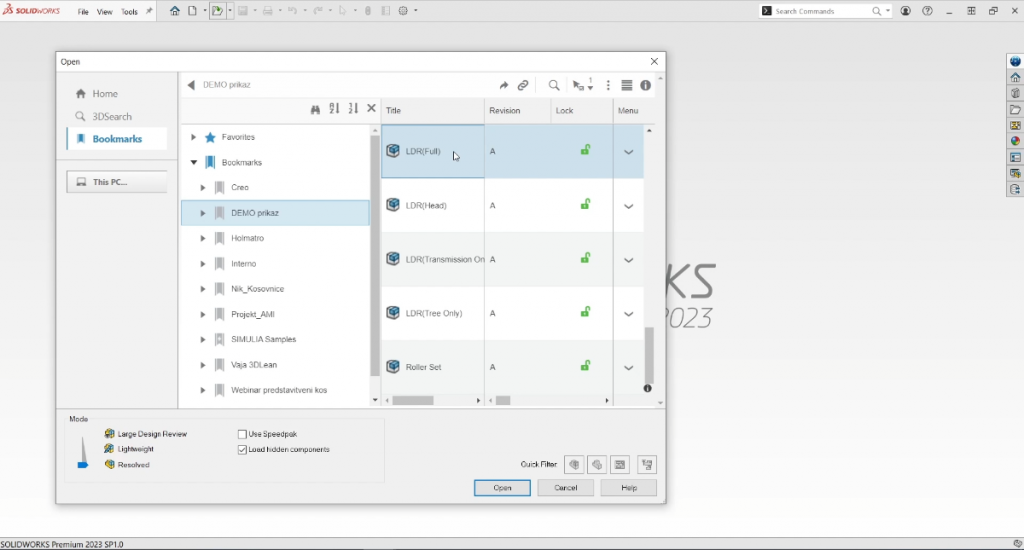Click the bookmark tree vertical scrollbar

pyautogui.click(x=375, y=255)
